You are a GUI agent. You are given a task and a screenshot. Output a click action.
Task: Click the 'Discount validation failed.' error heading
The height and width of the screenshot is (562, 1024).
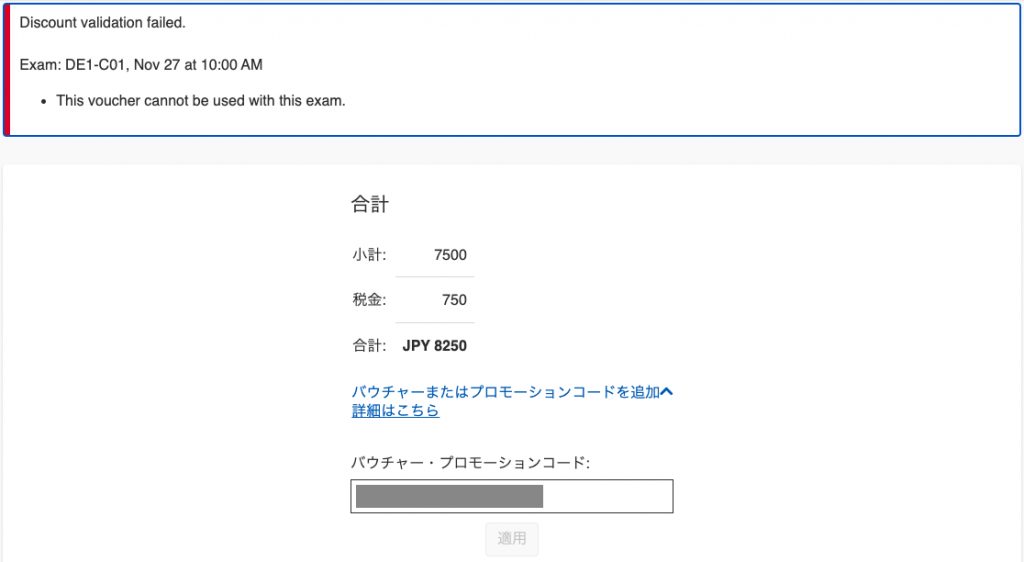click(x=103, y=22)
